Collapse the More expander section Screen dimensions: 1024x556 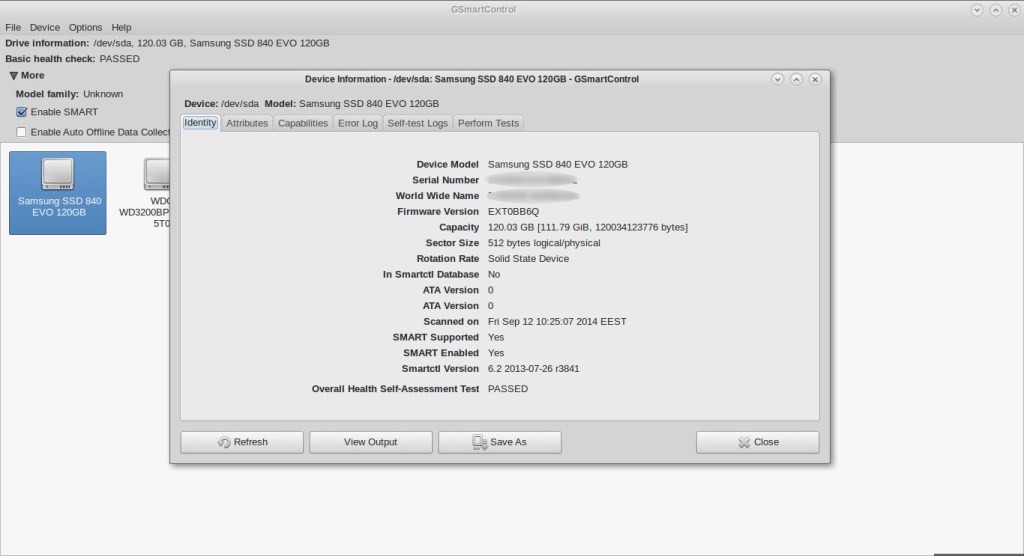(14, 76)
